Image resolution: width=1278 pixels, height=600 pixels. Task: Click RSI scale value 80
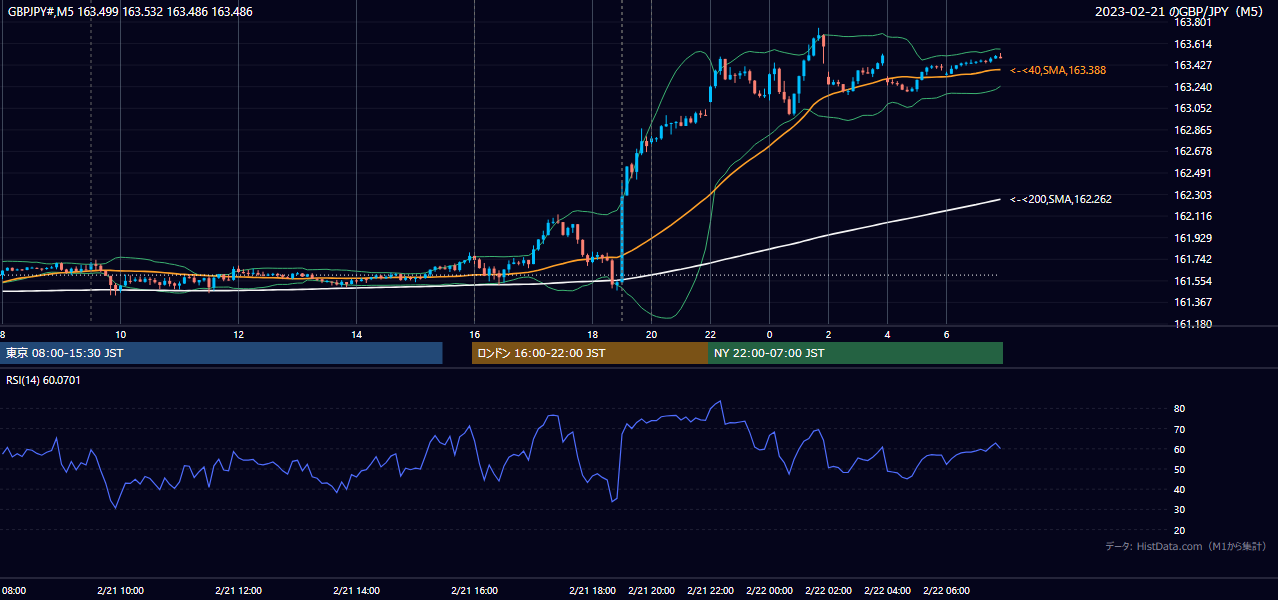pos(1179,409)
